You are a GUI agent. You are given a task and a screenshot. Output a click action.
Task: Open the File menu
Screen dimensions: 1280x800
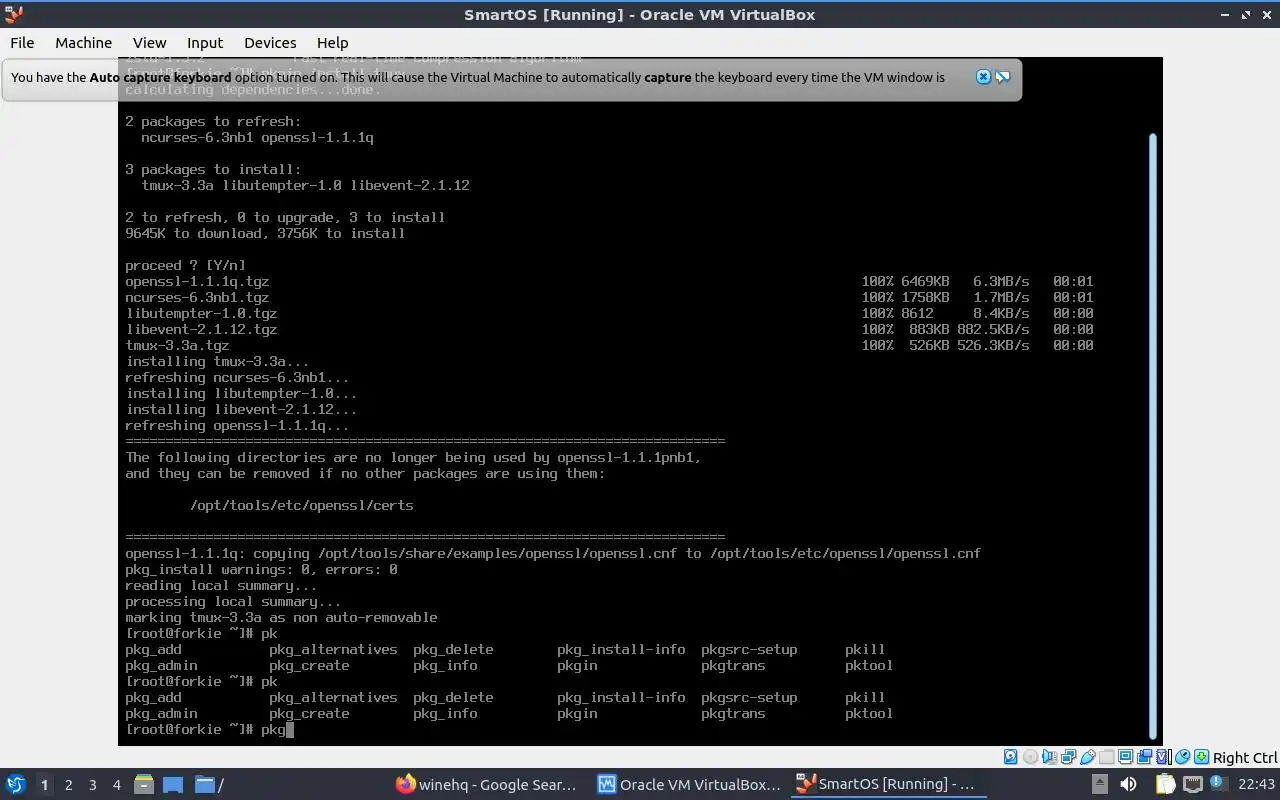pos(22,42)
